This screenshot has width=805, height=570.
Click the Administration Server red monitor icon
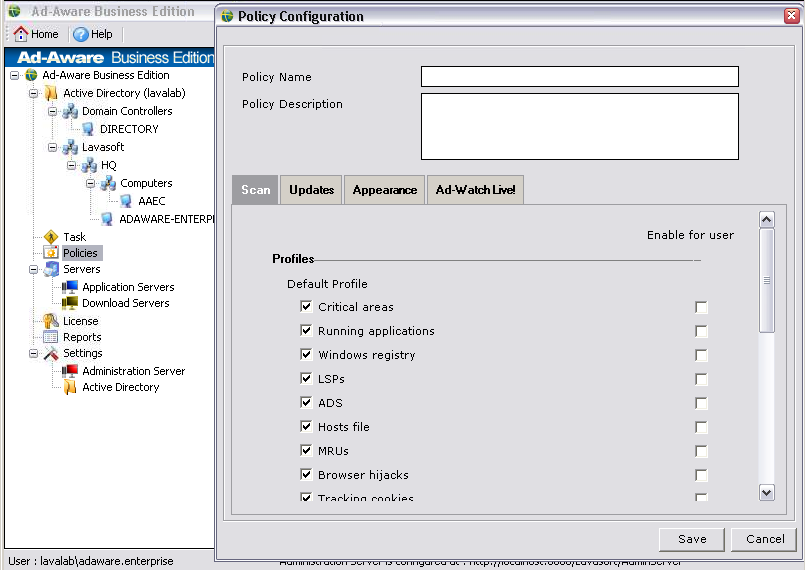click(70, 371)
